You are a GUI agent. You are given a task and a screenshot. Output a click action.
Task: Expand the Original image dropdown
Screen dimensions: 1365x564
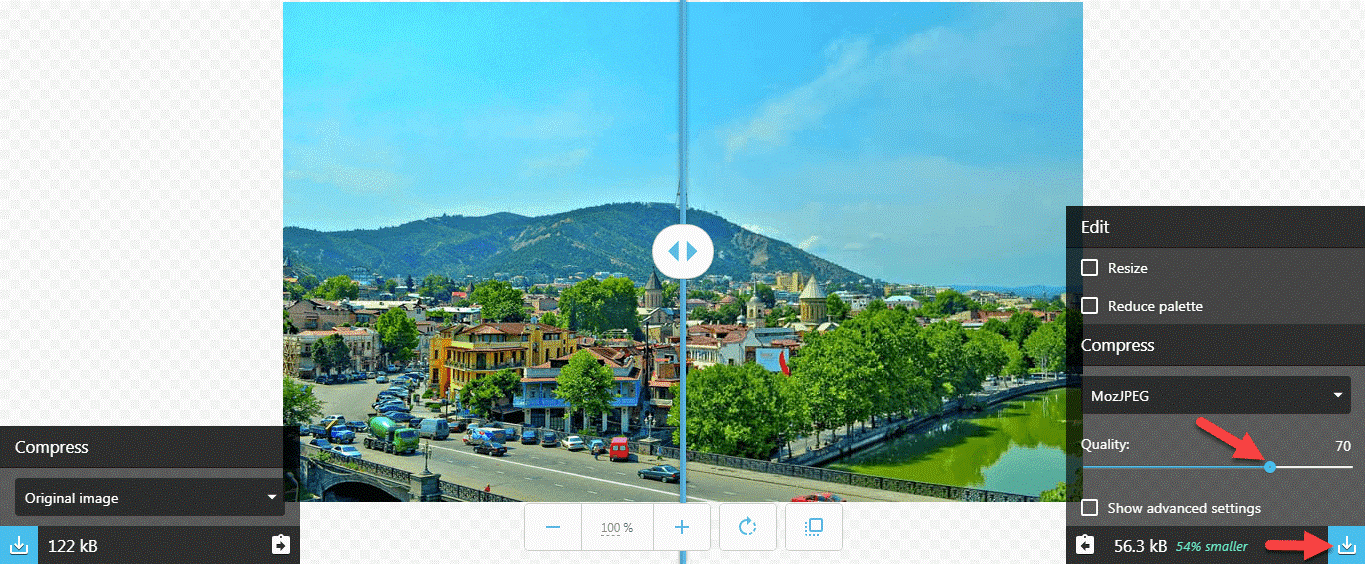point(150,498)
